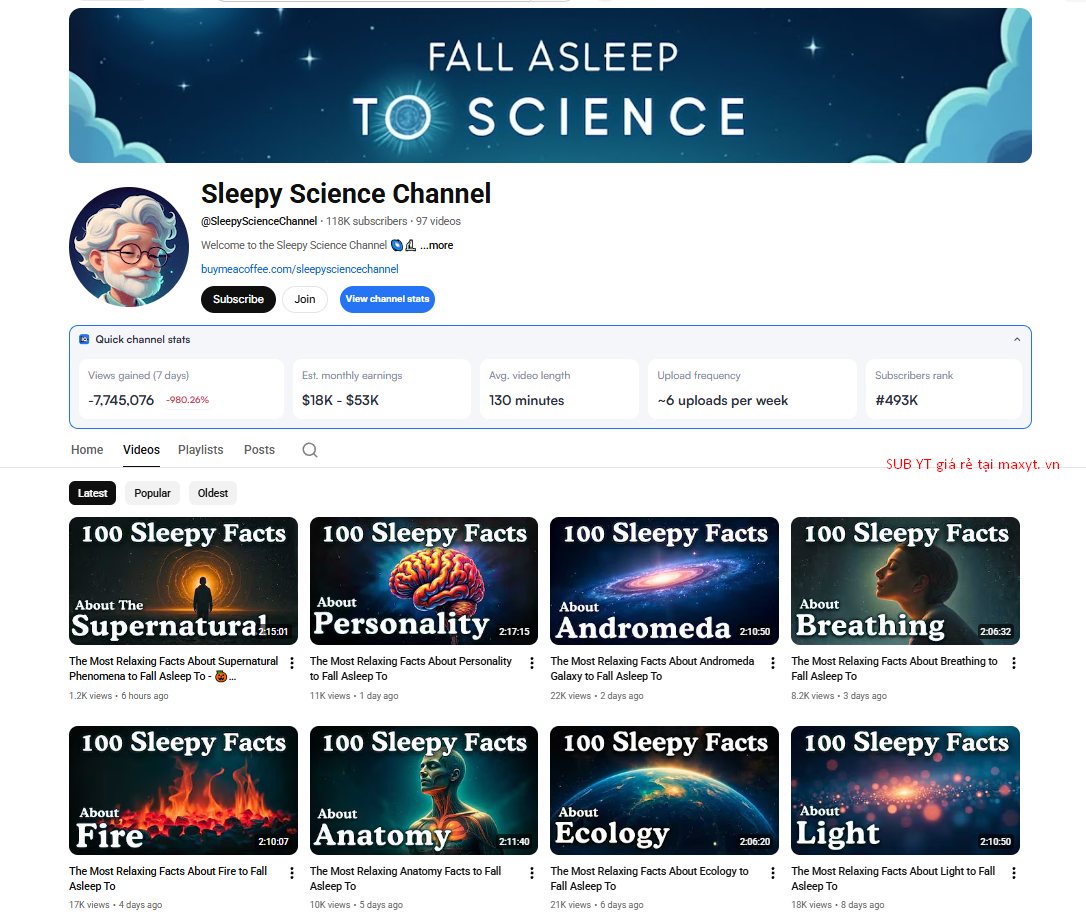The image size is (1086, 914).
Task: Click the View channel stats button
Action: point(387,299)
